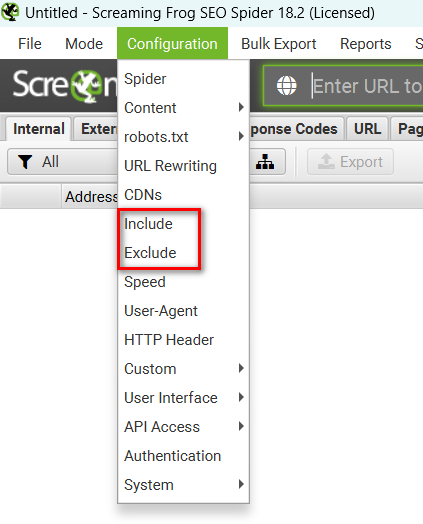
Task: Open the Bulk Export menu
Action: click(279, 44)
